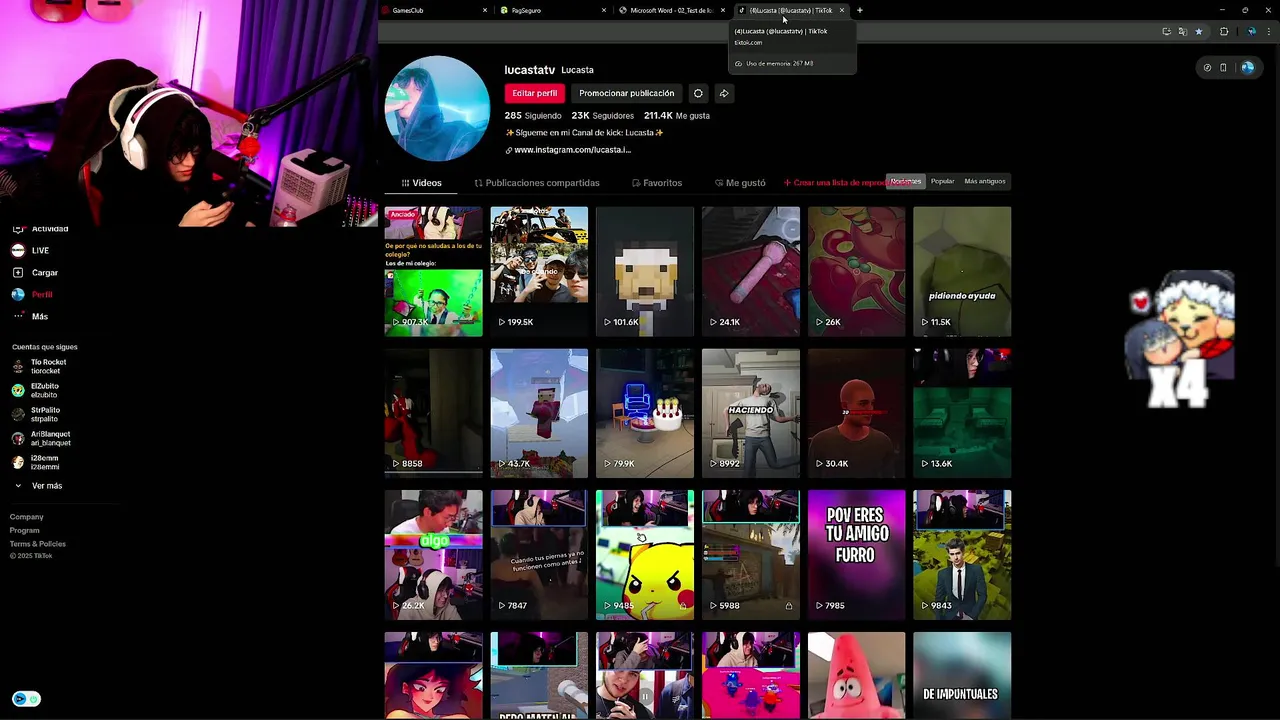Click the install/cast icon in address bar
This screenshot has height=720, width=1280.
click(x=1166, y=31)
